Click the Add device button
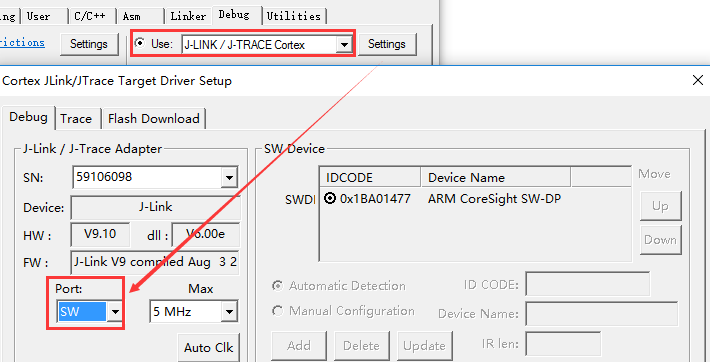Screen dimensions: 710x362 [299, 346]
